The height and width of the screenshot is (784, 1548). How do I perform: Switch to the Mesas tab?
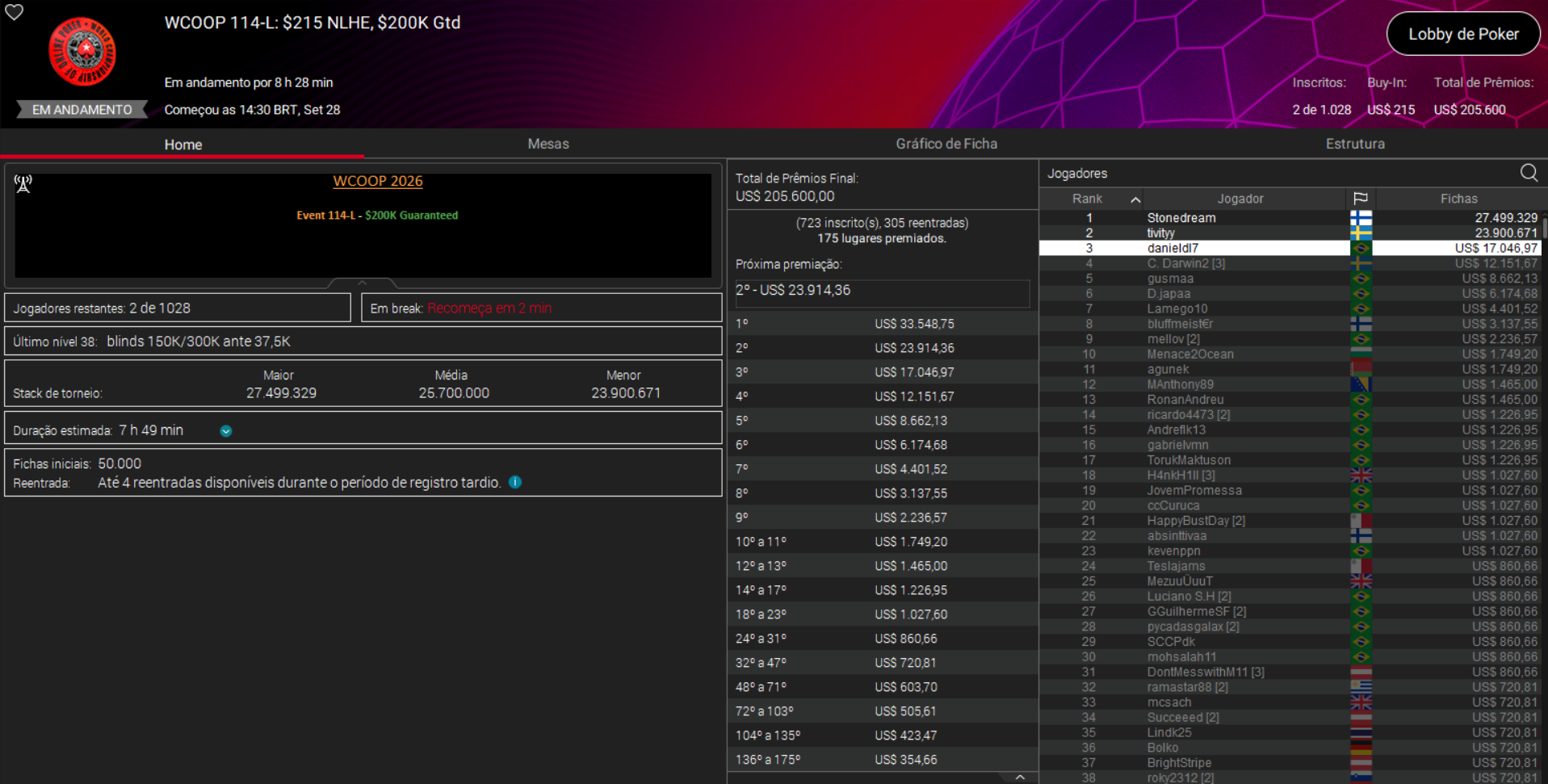(x=548, y=144)
